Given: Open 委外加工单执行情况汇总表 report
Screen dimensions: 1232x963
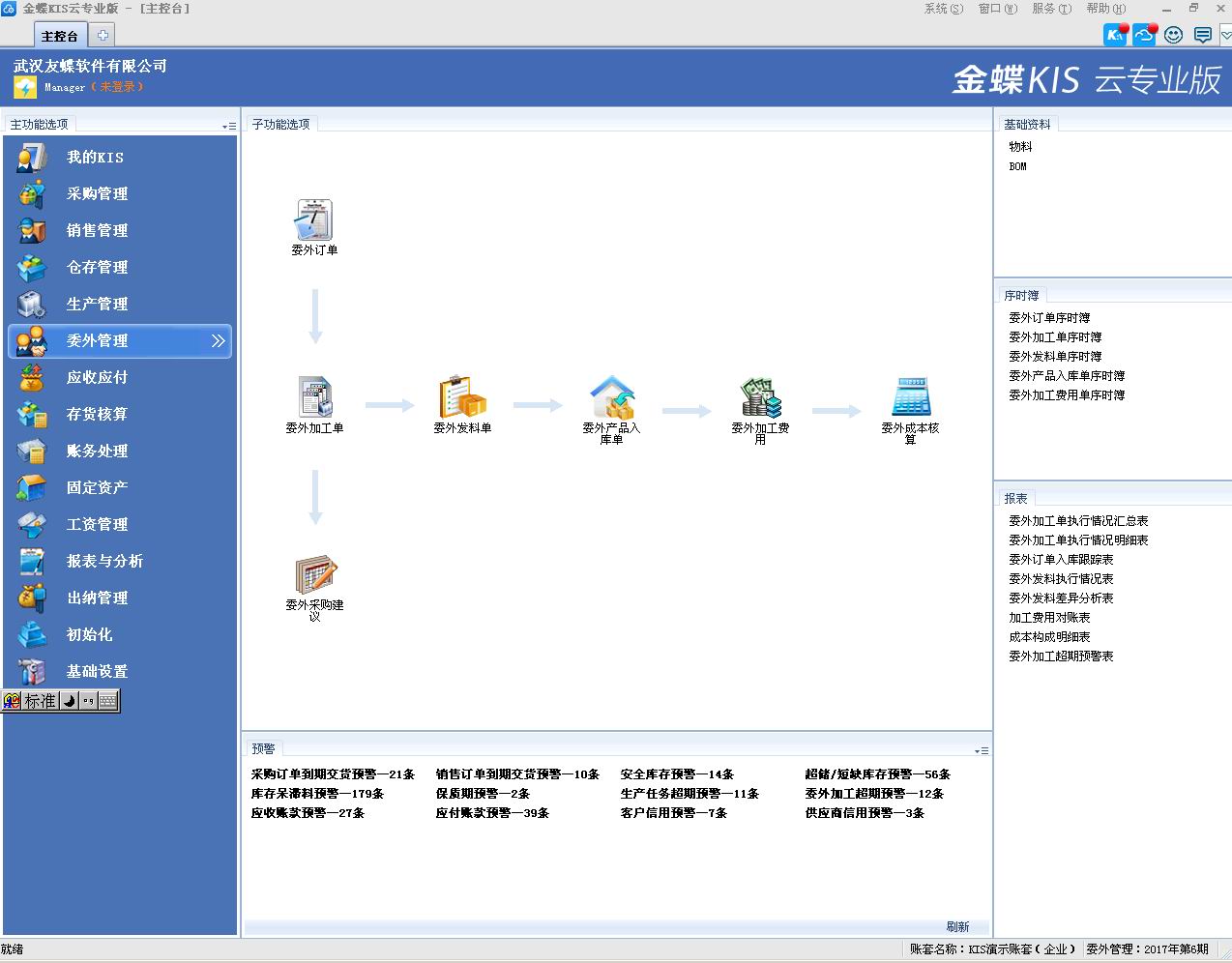Looking at the screenshot, I should click(1078, 521).
